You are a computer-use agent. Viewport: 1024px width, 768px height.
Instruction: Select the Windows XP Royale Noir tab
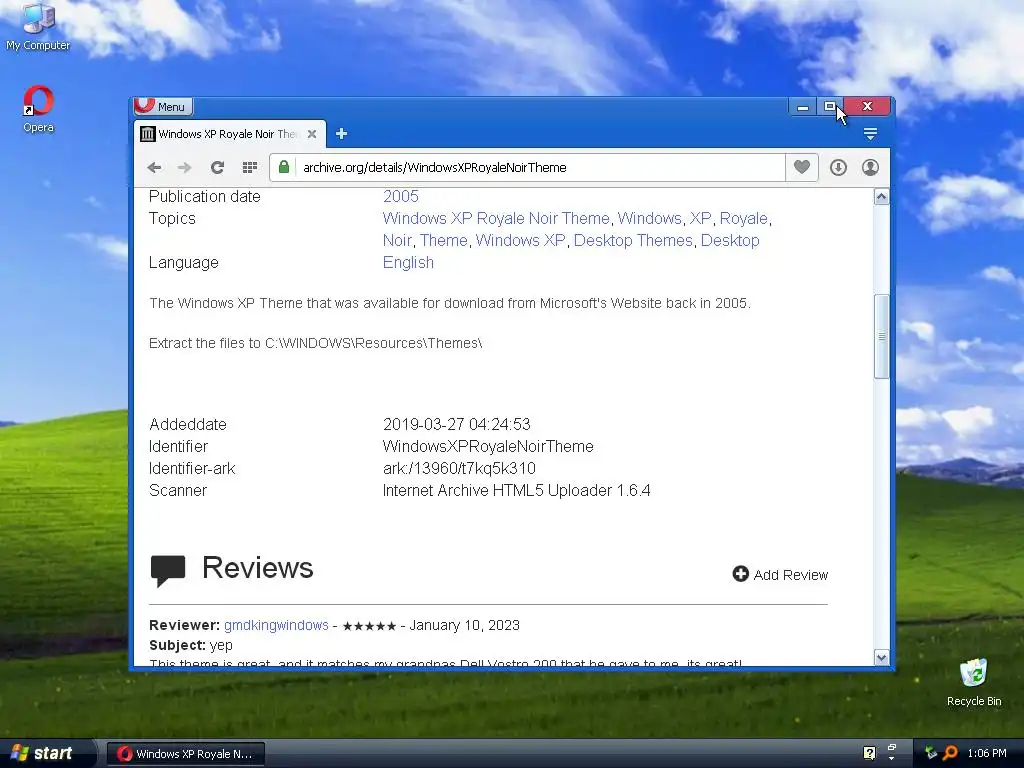230,134
